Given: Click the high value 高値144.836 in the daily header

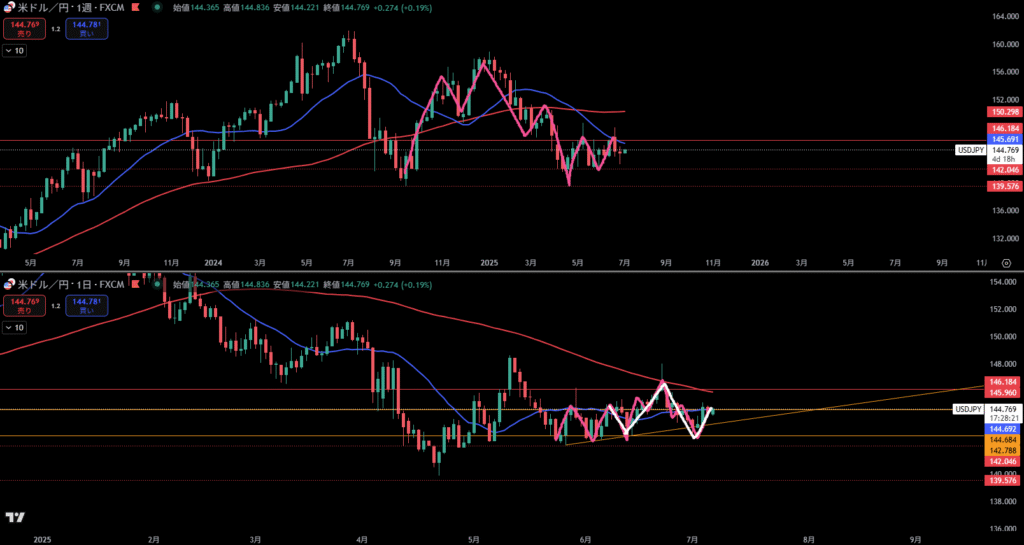Looking at the screenshot, I should point(244,285).
